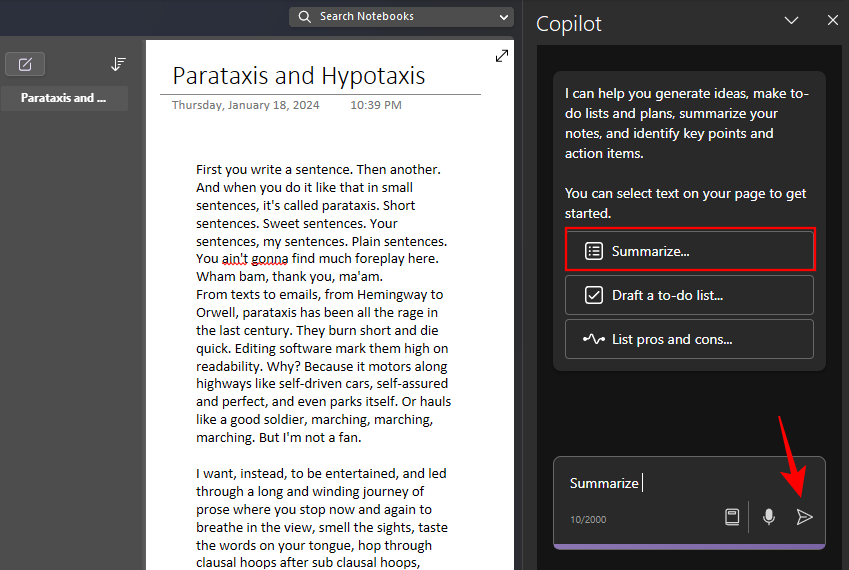Click the misspelled word "gonna"
This screenshot has height=570, width=849.
tap(270, 259)
